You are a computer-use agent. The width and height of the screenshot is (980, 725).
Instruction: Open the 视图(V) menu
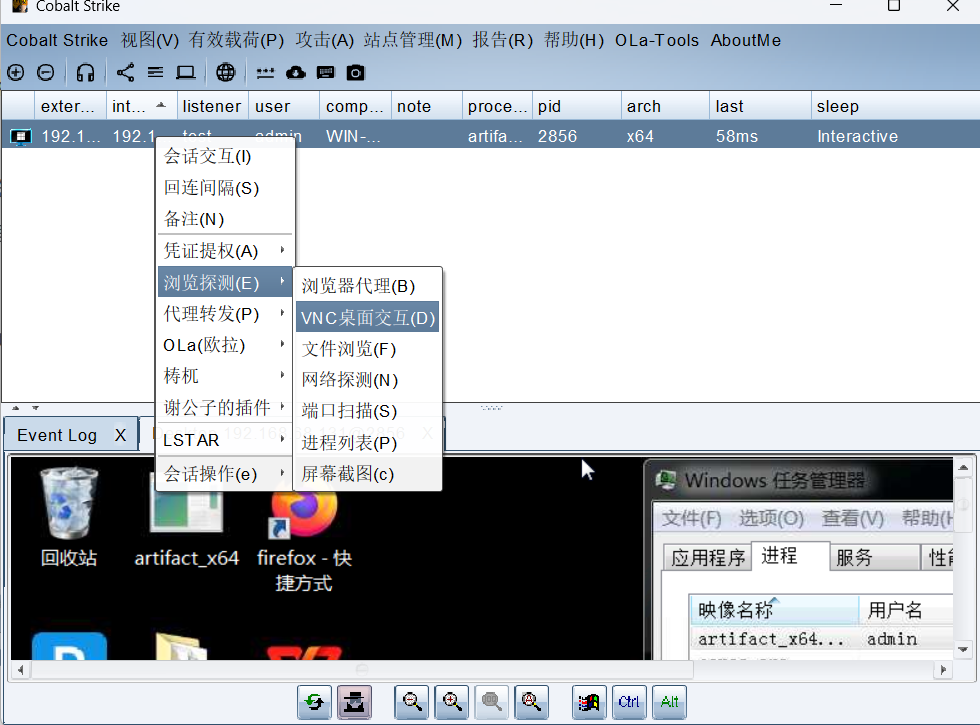point(150,41)
